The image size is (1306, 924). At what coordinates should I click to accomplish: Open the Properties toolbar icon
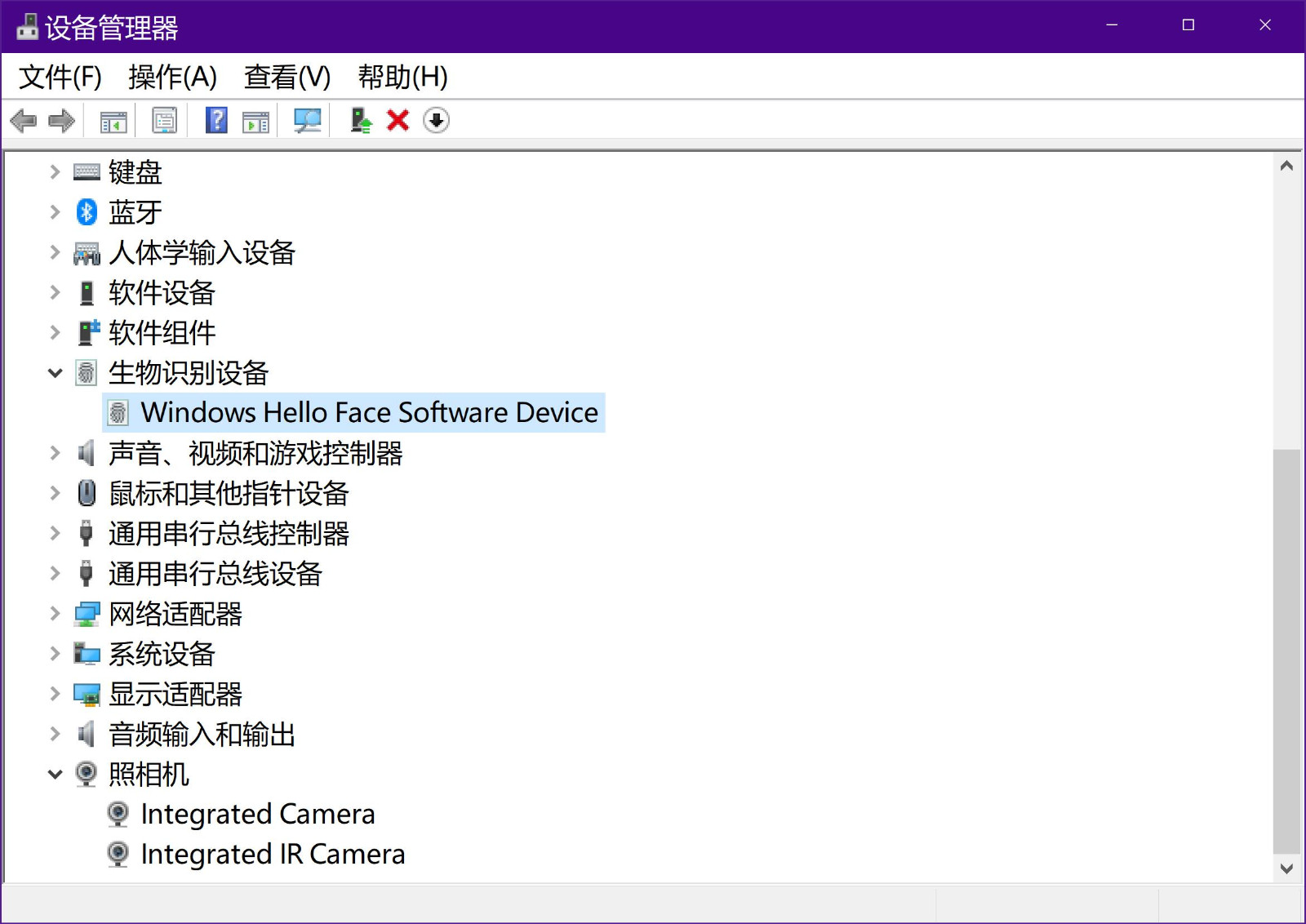[164, 121]
